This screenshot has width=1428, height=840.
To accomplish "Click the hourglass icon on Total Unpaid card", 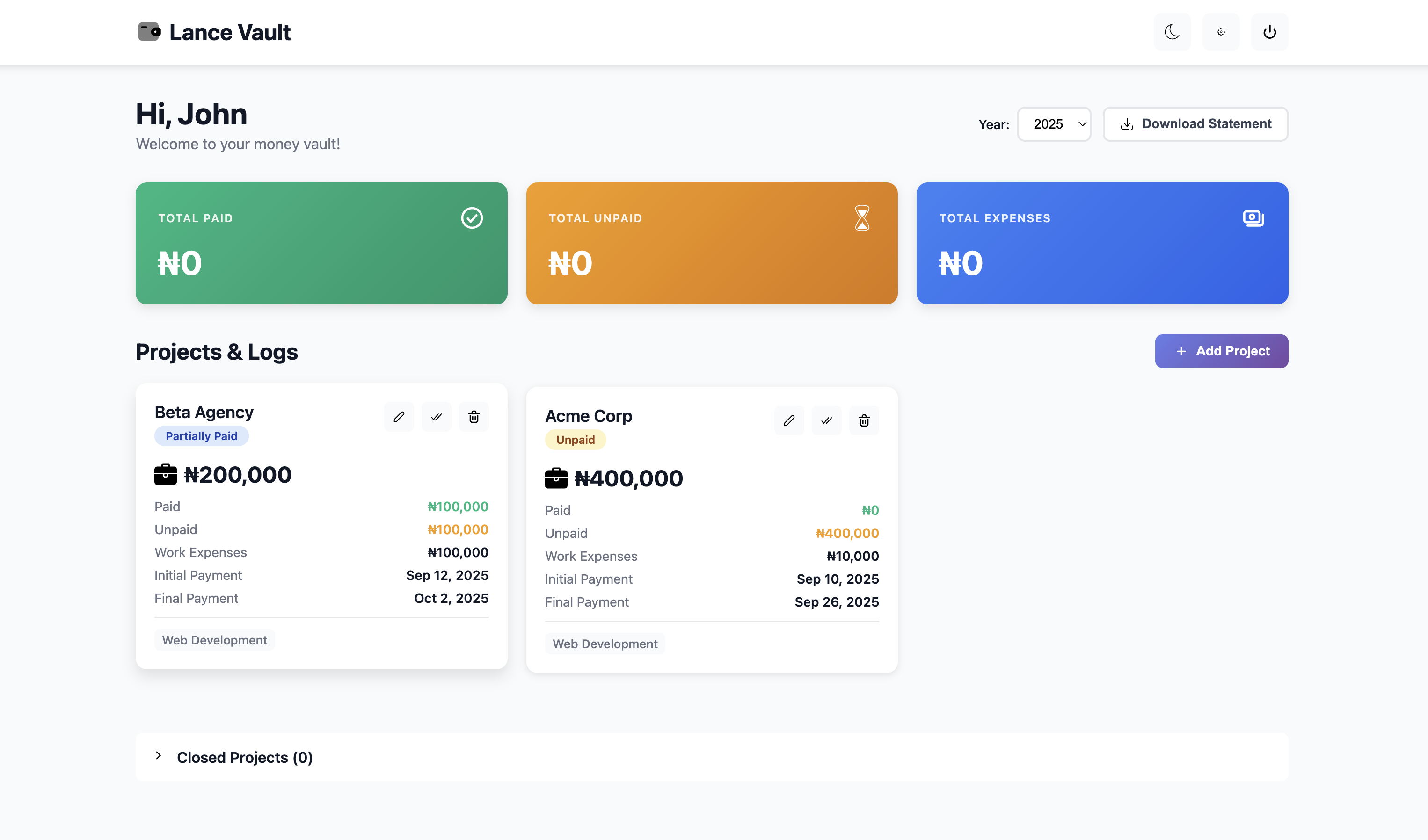I will tap(862, 218).
